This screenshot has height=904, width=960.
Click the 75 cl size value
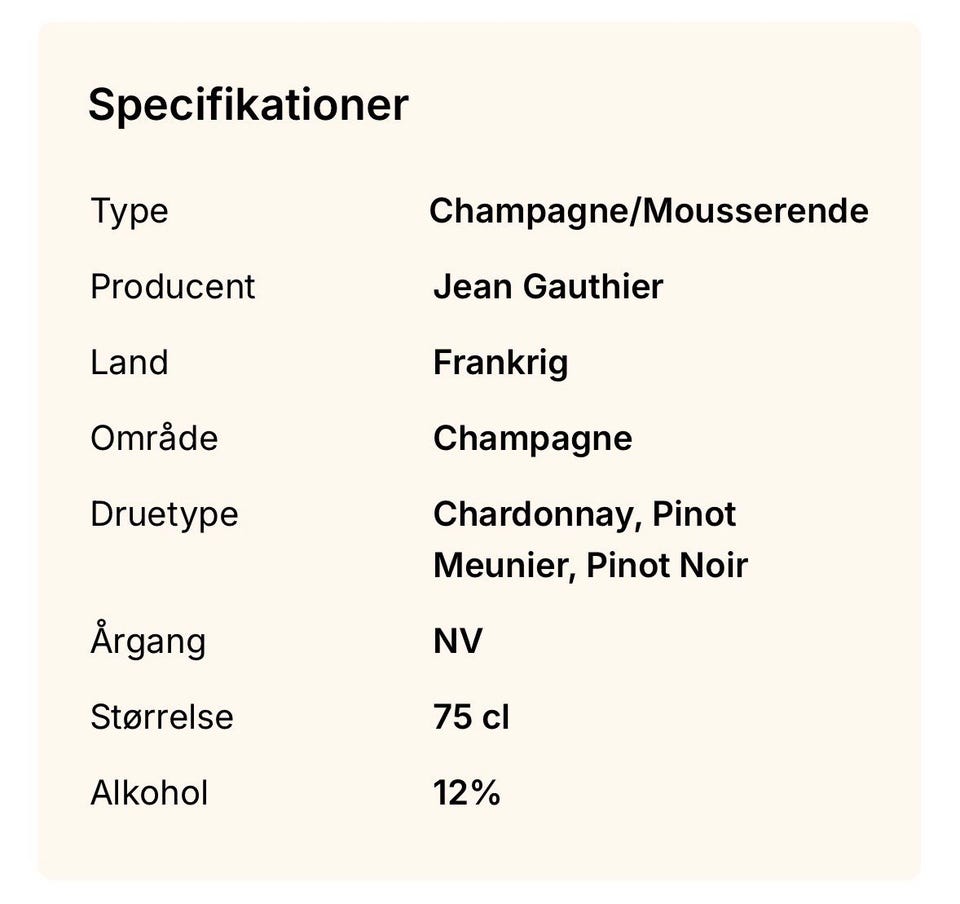(x=471, y=717)
